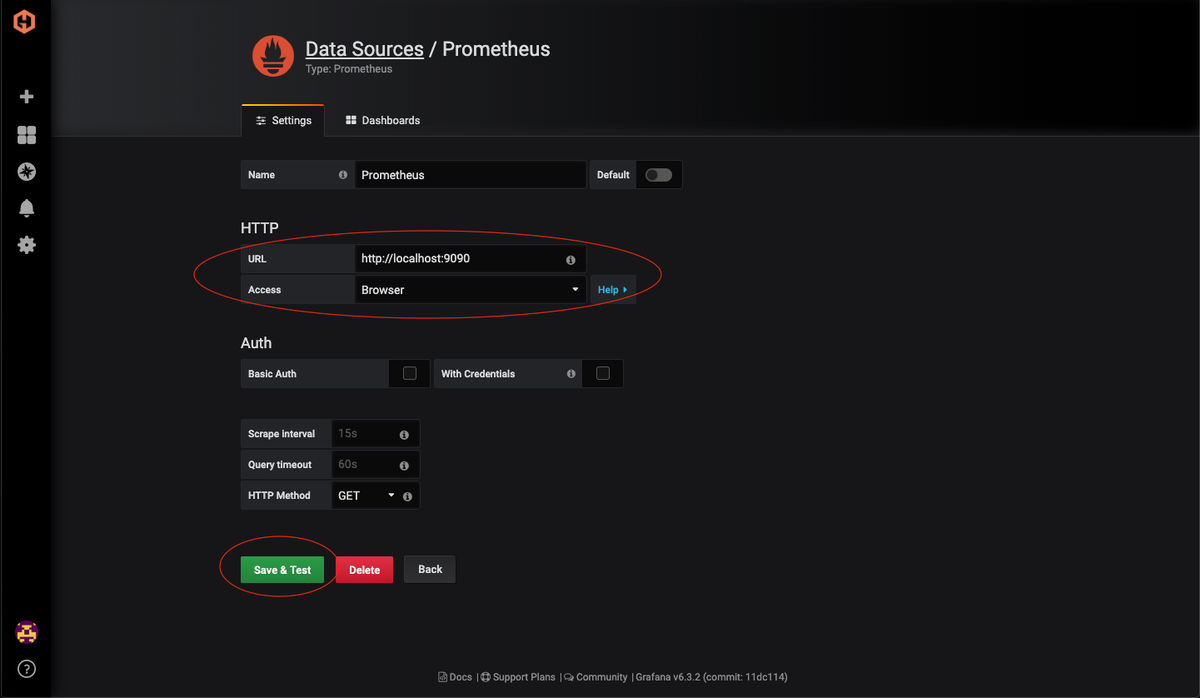This screenshot has height=698, width=1200.
Task: Show info icon beside With Credentials
Action: [x=571, y=374]
